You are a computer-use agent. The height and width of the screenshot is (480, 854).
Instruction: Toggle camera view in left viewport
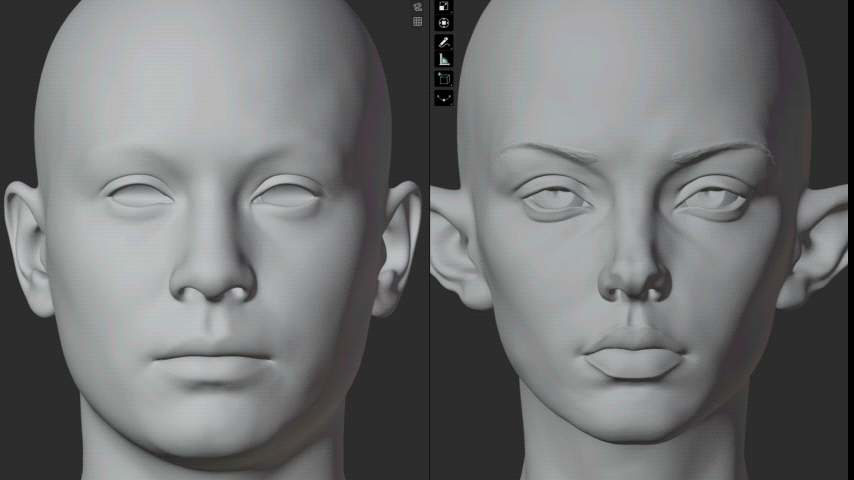pos(417,7)
